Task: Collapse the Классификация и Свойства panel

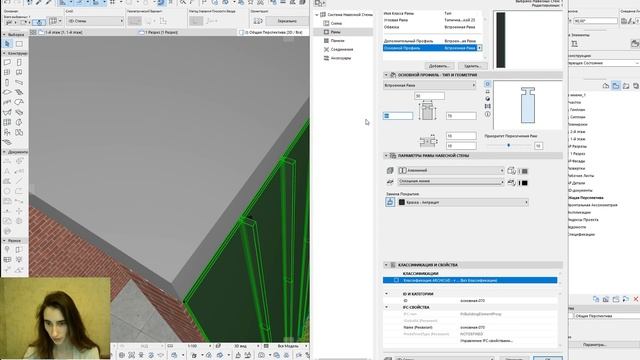Action: pos(386,265)
